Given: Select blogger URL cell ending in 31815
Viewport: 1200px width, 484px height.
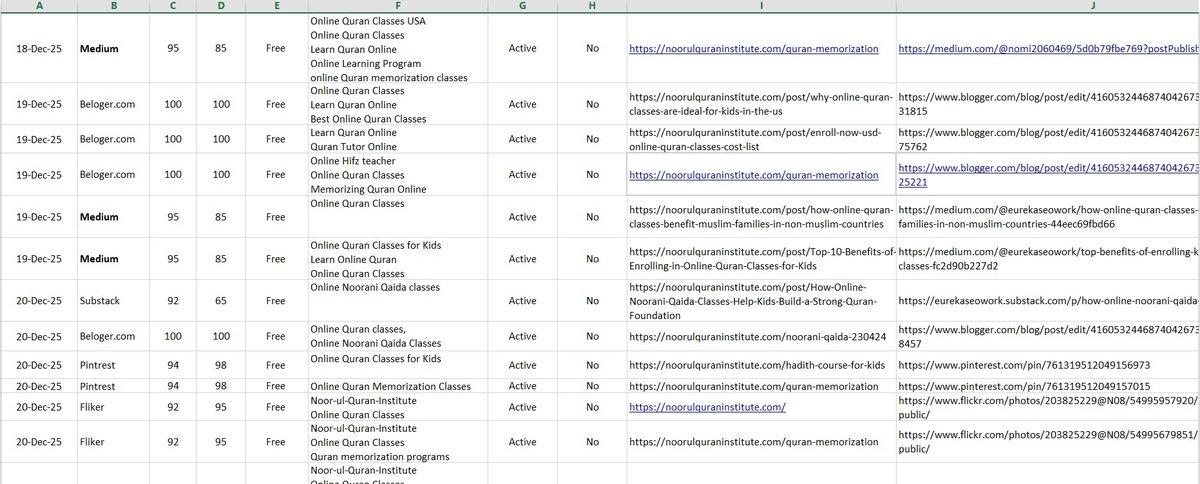Looking at the screenshot, I should point(1048,104).
